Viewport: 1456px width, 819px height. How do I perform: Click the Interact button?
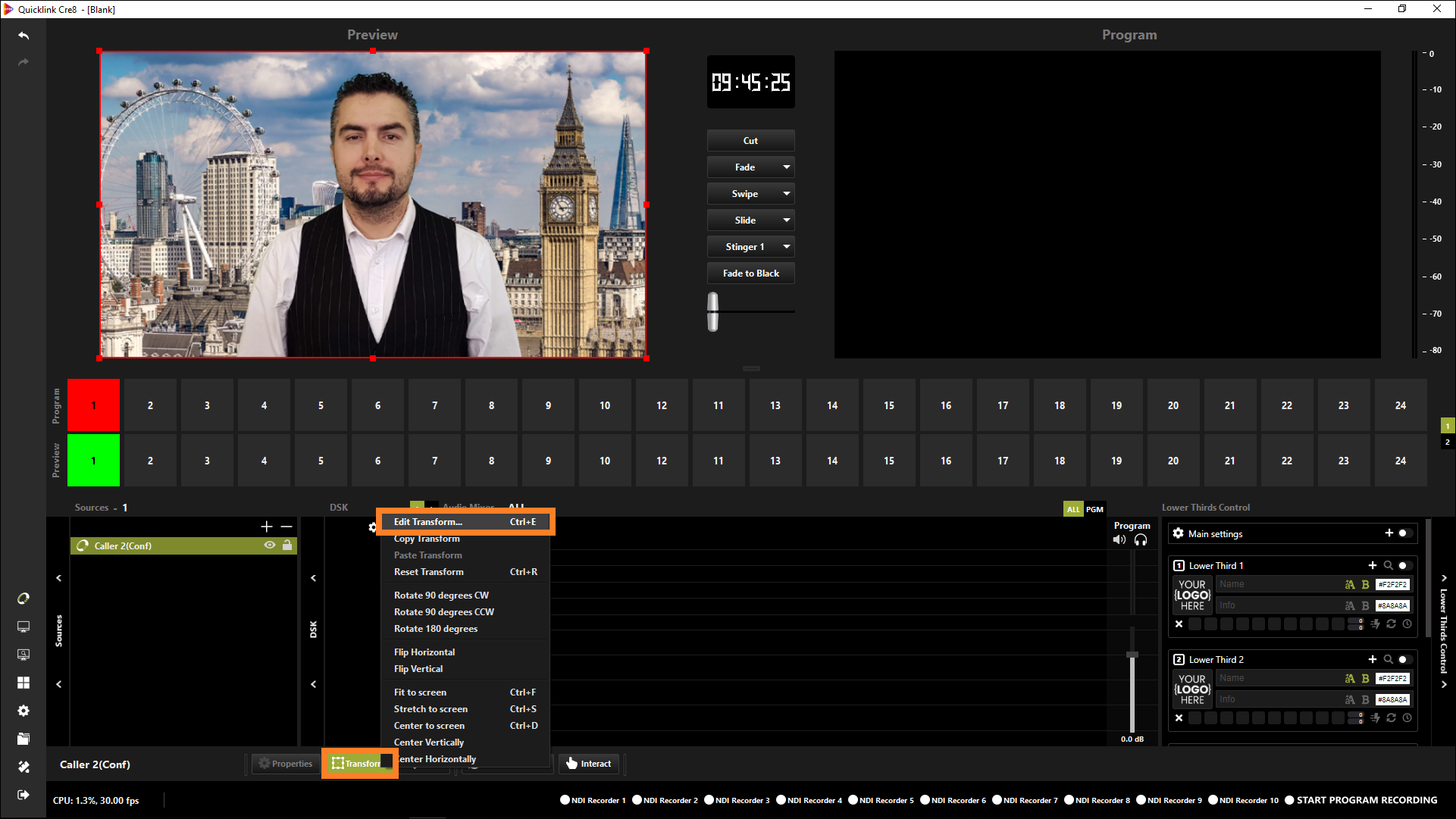click(589, 764)
